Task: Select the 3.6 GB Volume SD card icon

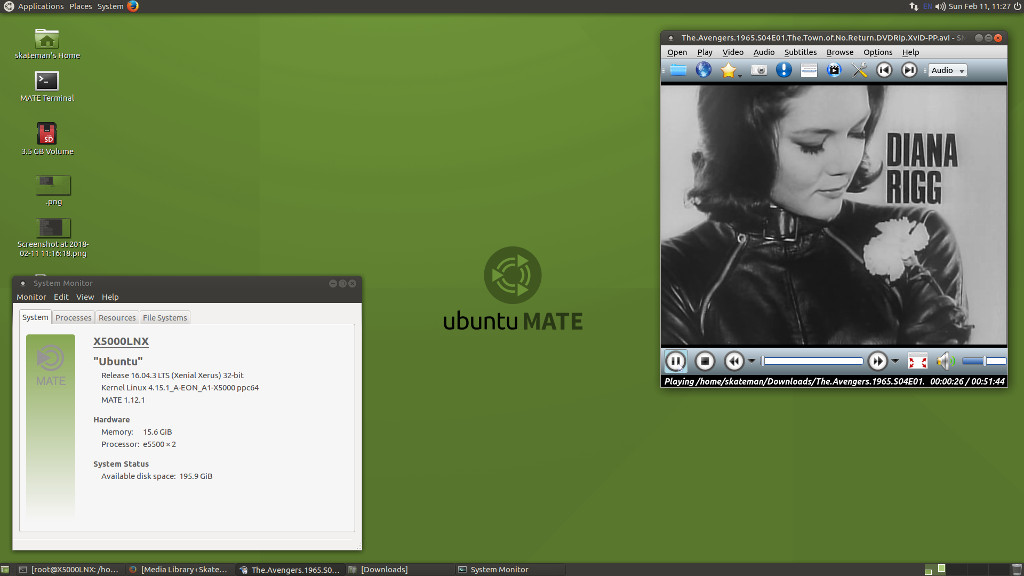Action: point(47,139)
